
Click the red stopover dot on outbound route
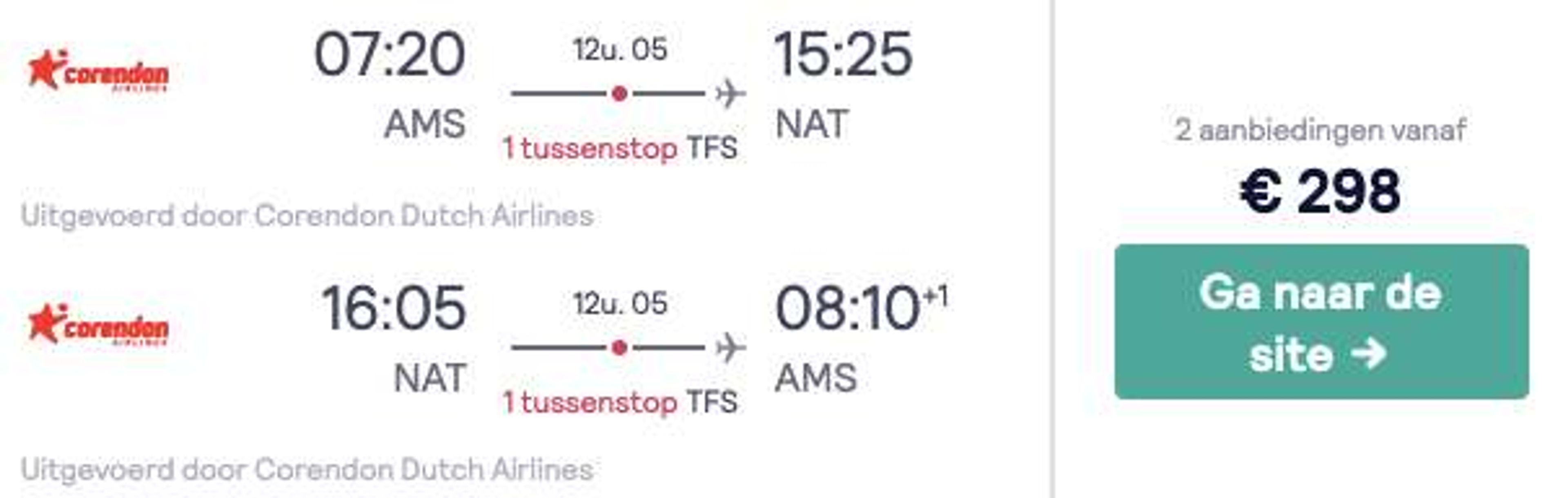coord(620,94)
